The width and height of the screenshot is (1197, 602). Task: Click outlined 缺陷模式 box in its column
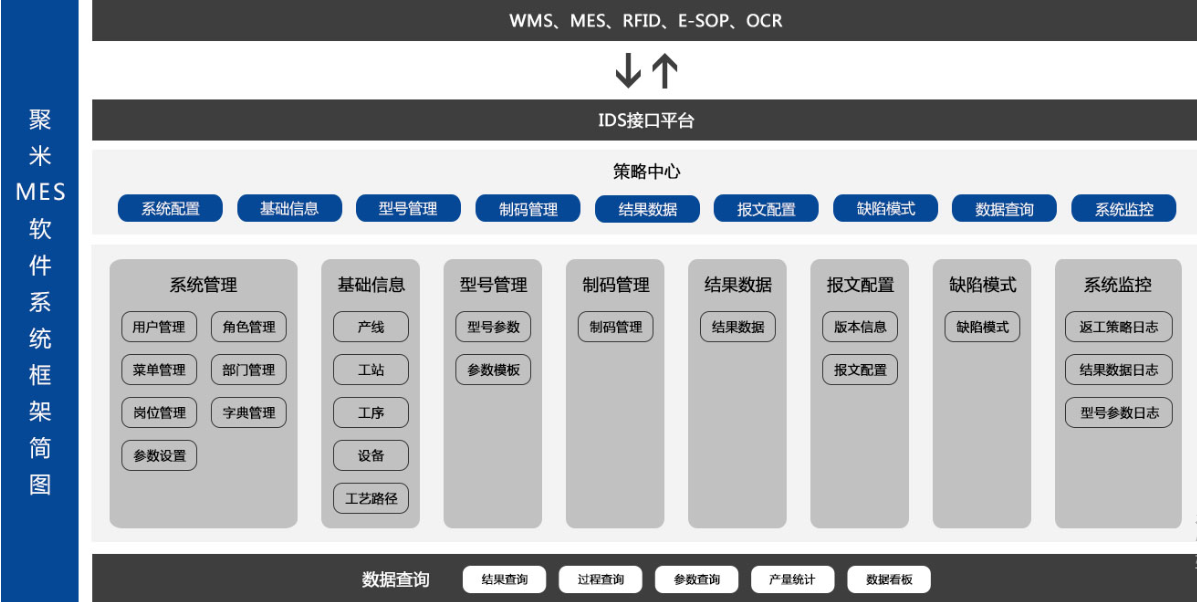pyautogui.click(x=982, y=327)
